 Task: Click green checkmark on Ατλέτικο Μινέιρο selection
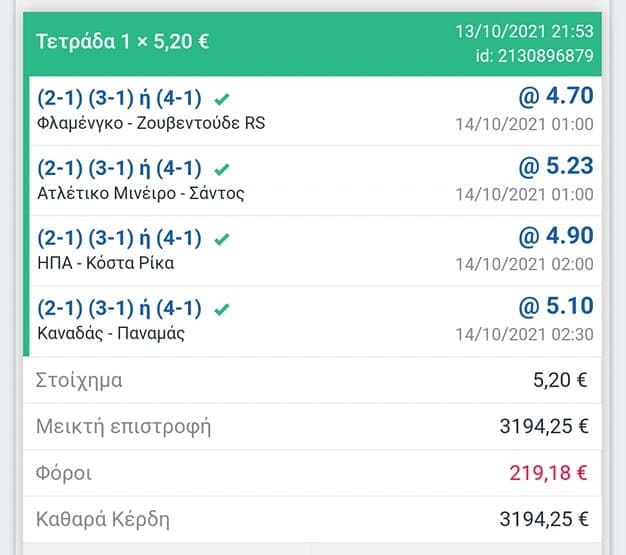(222, 169)
